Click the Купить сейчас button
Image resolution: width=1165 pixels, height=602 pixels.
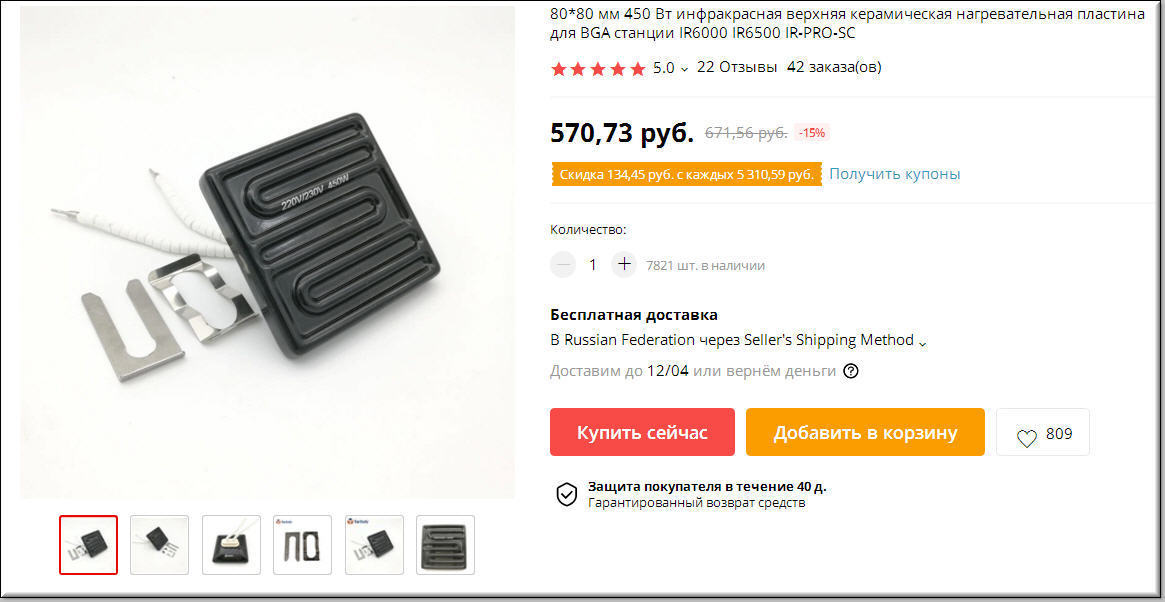coord(642,432)
